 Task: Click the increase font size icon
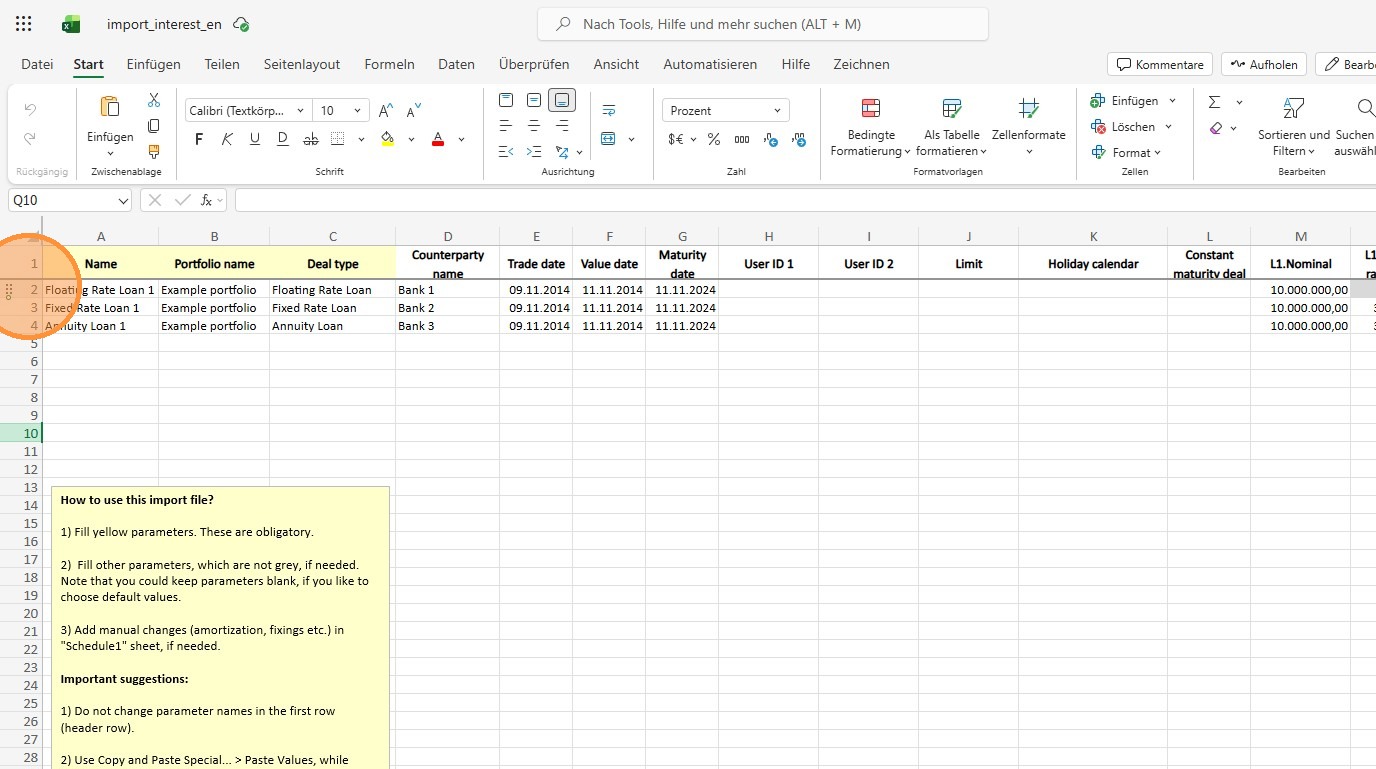click(x=386, y=110)
